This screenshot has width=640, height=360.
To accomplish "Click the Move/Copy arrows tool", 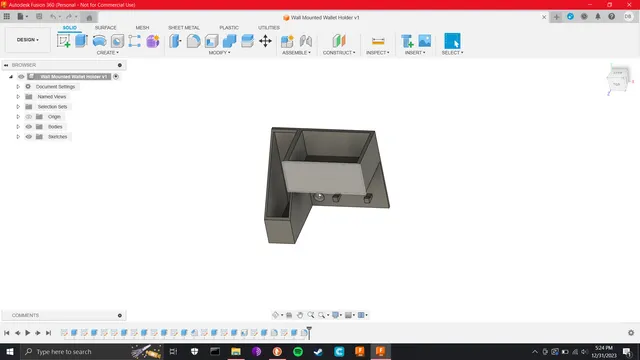I will click(265, 41).
